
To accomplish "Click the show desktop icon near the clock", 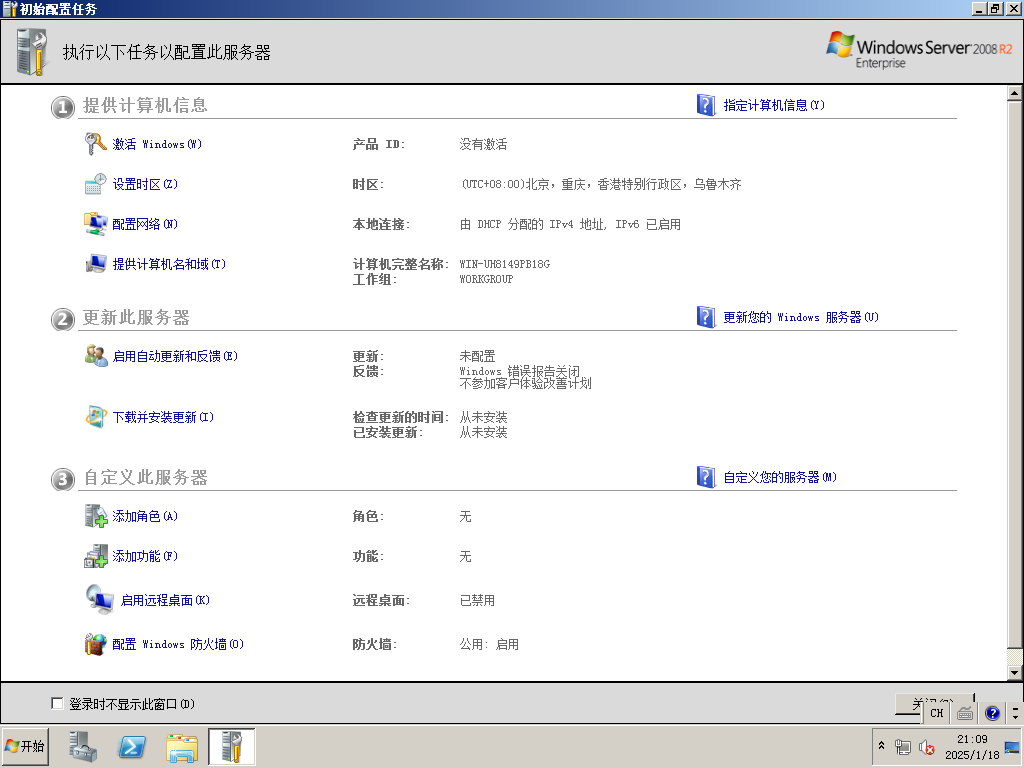I will [x=1012, y=747].
